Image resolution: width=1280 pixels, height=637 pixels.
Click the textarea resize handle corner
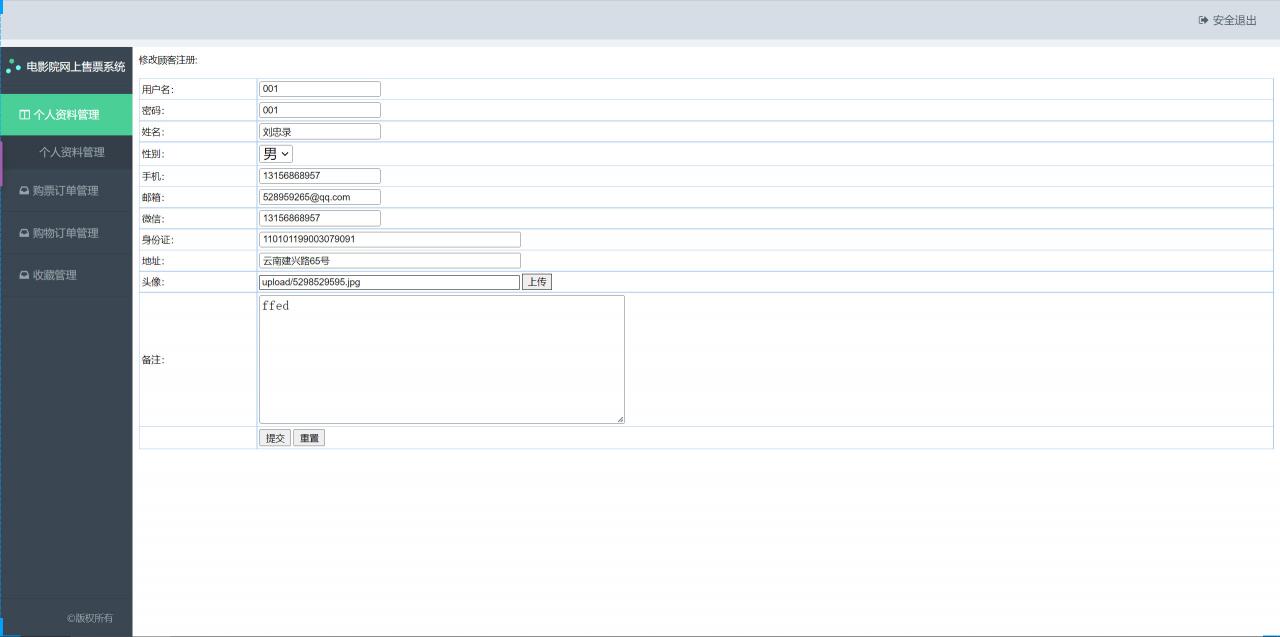620,419
